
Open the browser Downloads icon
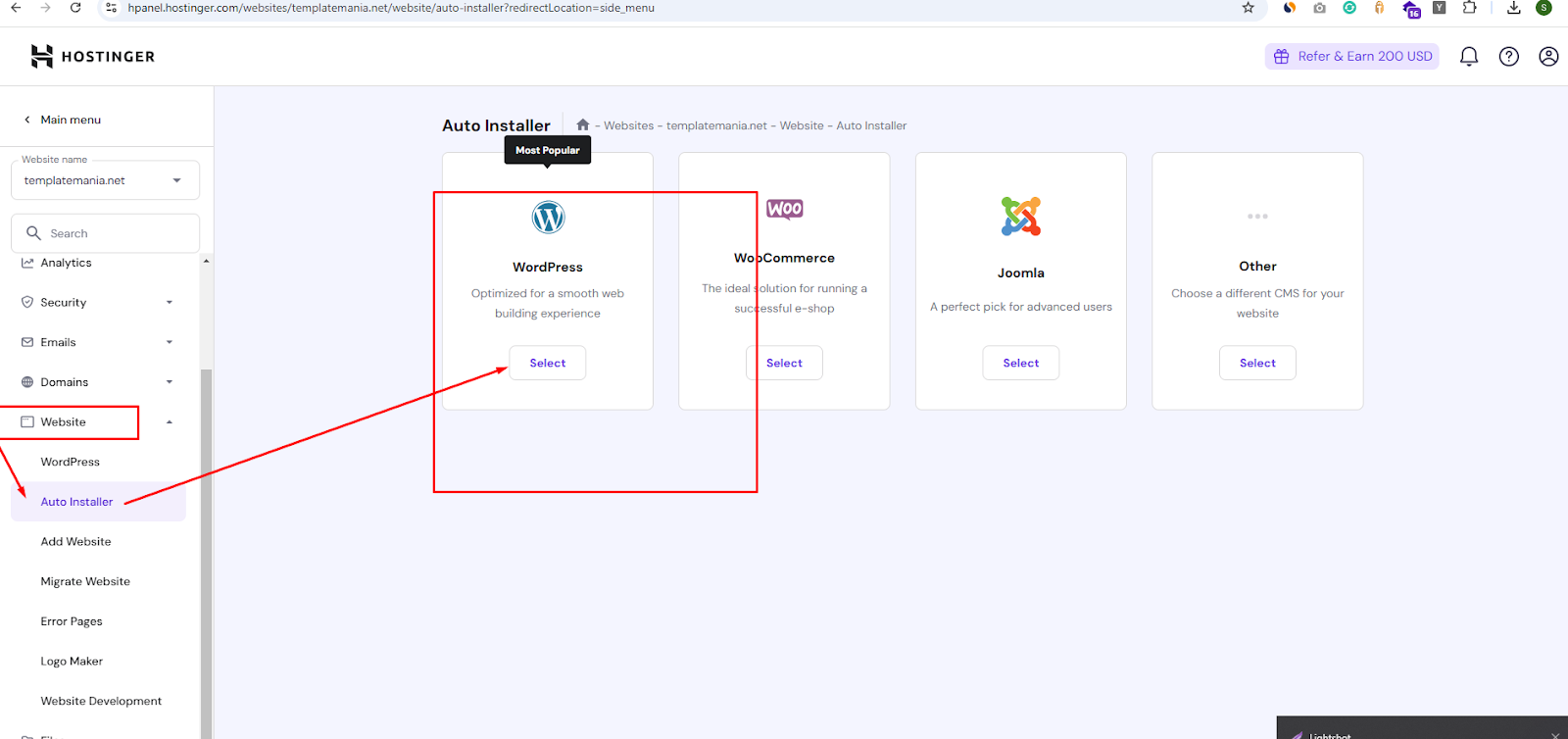click(x=1514, y=8)
